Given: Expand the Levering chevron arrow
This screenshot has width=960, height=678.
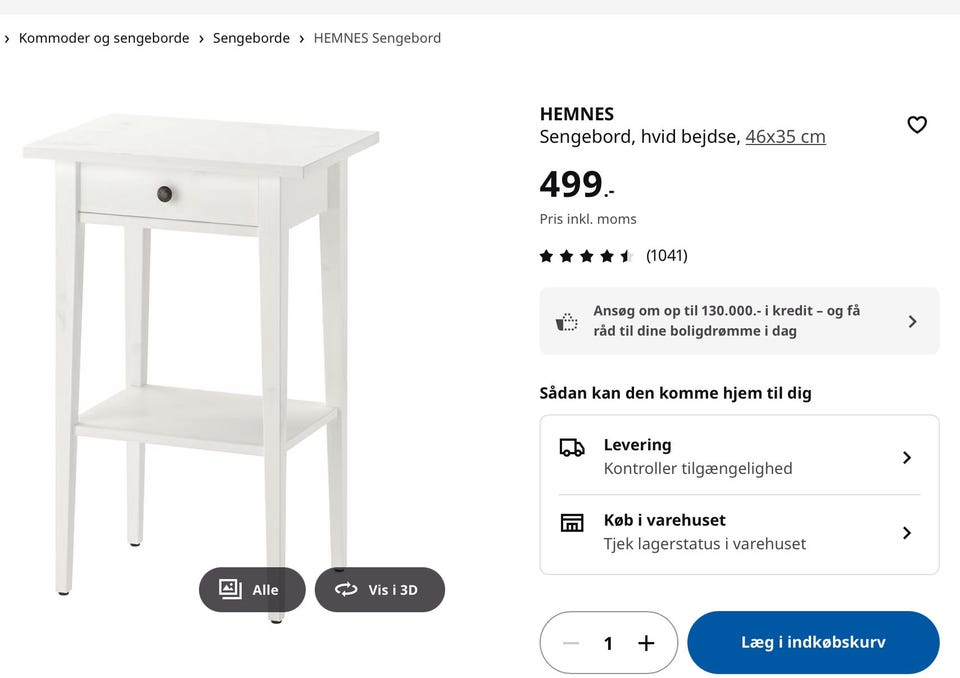Looking at the screenshot, I should (907, 457).
